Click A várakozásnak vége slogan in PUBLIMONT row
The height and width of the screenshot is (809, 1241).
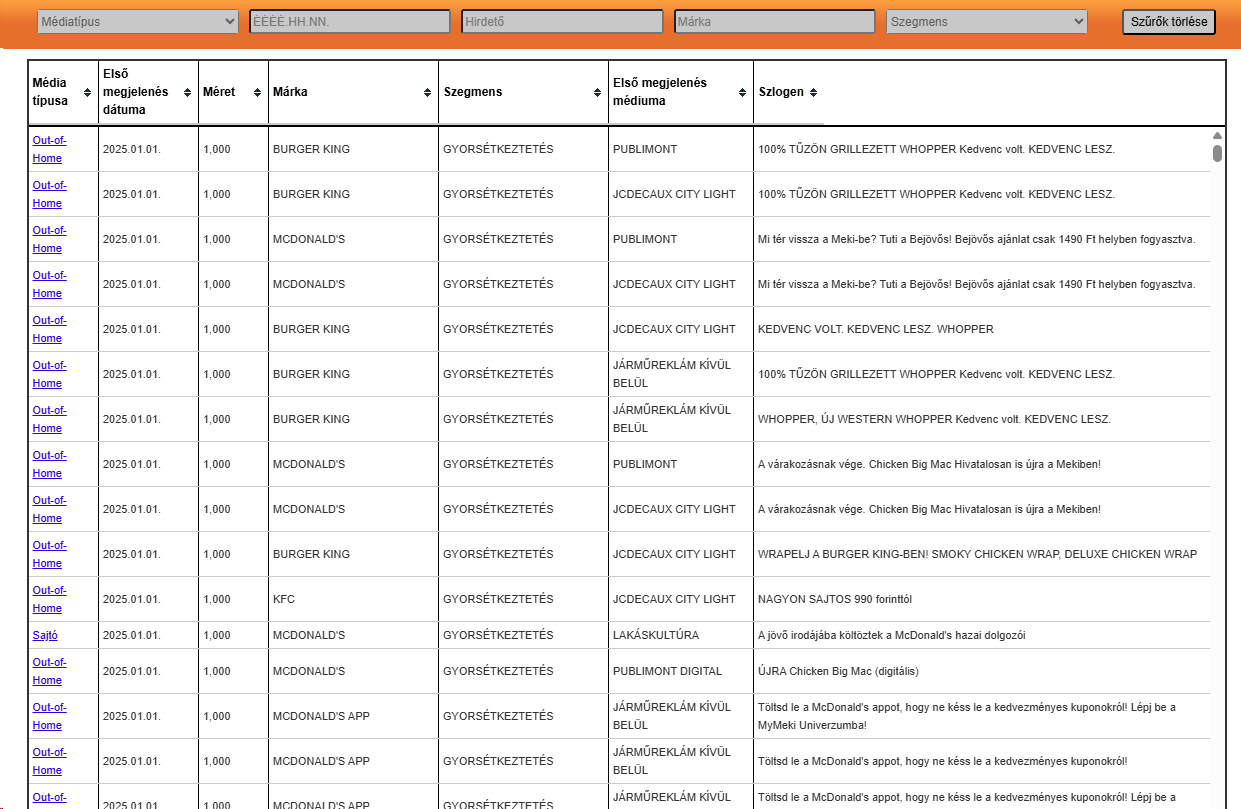pyautogui.click(x=929, y=464)
